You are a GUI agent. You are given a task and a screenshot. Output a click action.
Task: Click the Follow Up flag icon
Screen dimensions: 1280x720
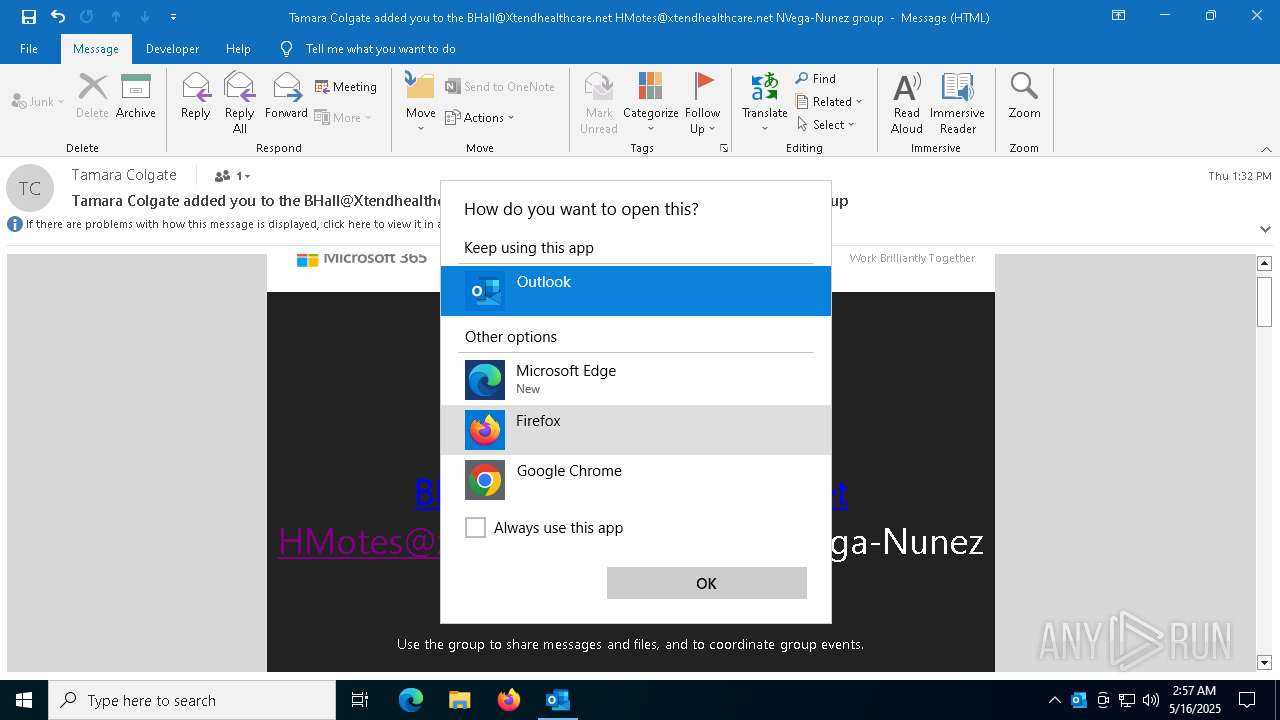(702, 102)
